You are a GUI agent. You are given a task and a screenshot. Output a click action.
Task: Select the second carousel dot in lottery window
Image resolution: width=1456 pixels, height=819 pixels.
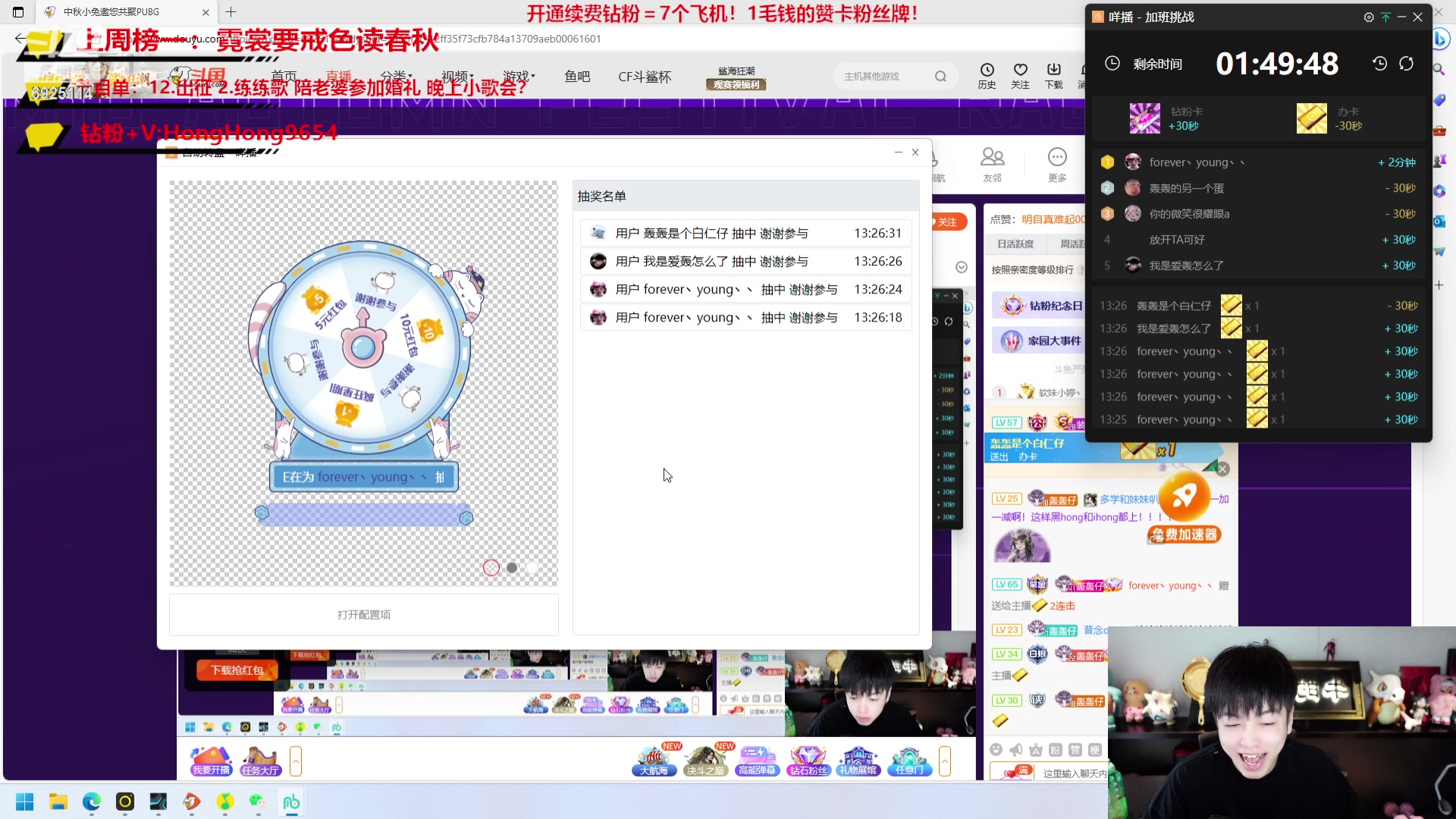click(513, 568)
